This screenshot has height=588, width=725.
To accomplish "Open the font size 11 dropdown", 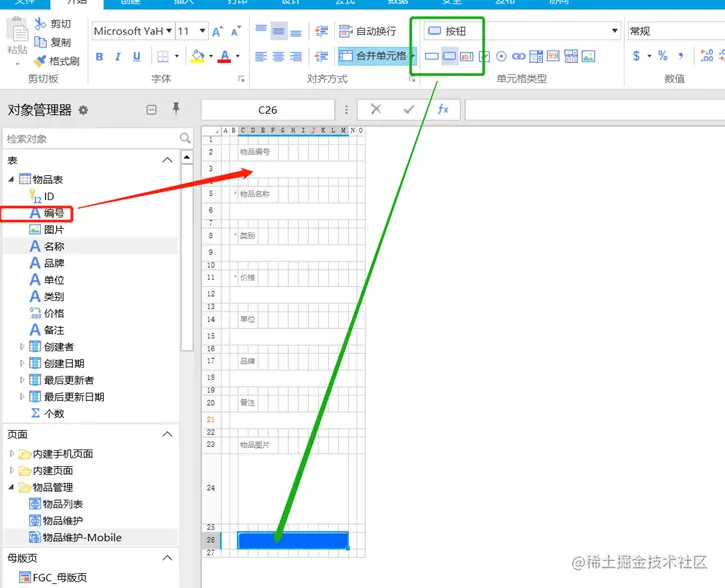I will [203, 31].
